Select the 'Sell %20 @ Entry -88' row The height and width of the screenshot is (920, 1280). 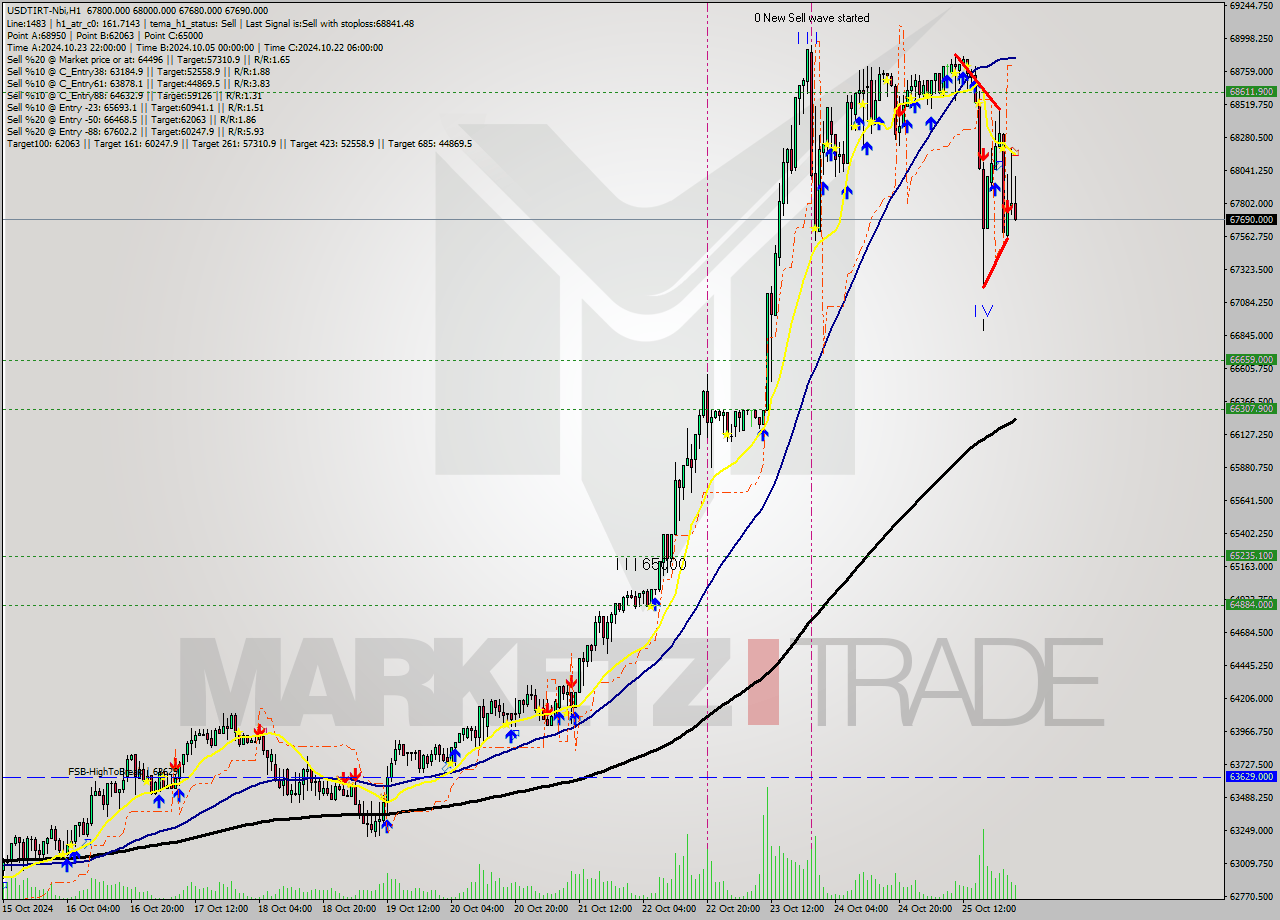pos(135,131)
